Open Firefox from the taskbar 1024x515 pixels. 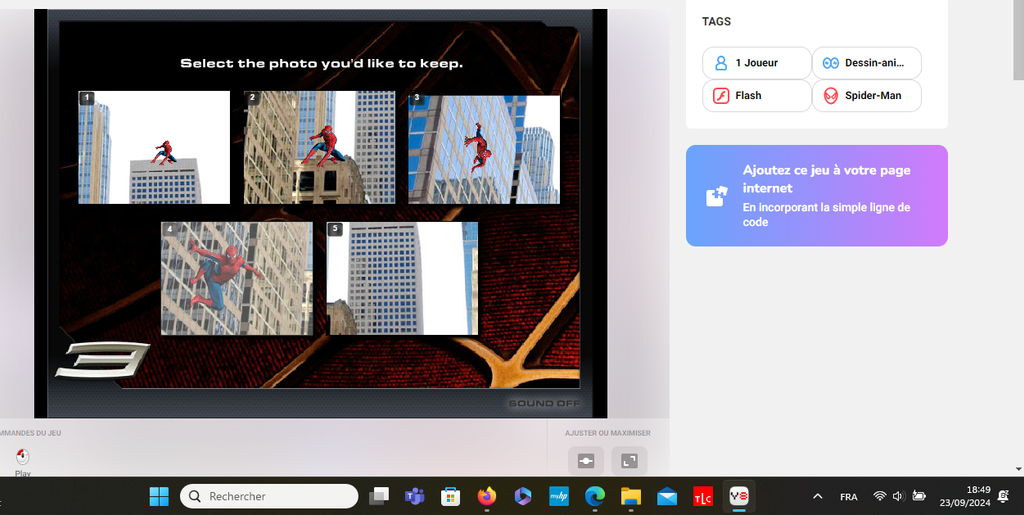pyautogui.click(x=487, y=496)
